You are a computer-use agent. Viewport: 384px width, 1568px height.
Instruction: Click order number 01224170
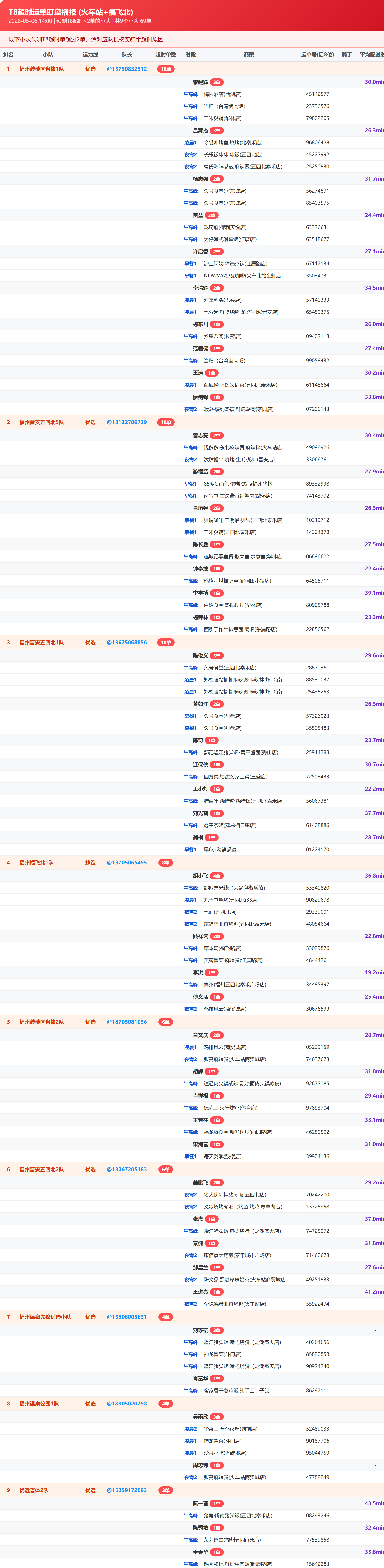(318, 850)
